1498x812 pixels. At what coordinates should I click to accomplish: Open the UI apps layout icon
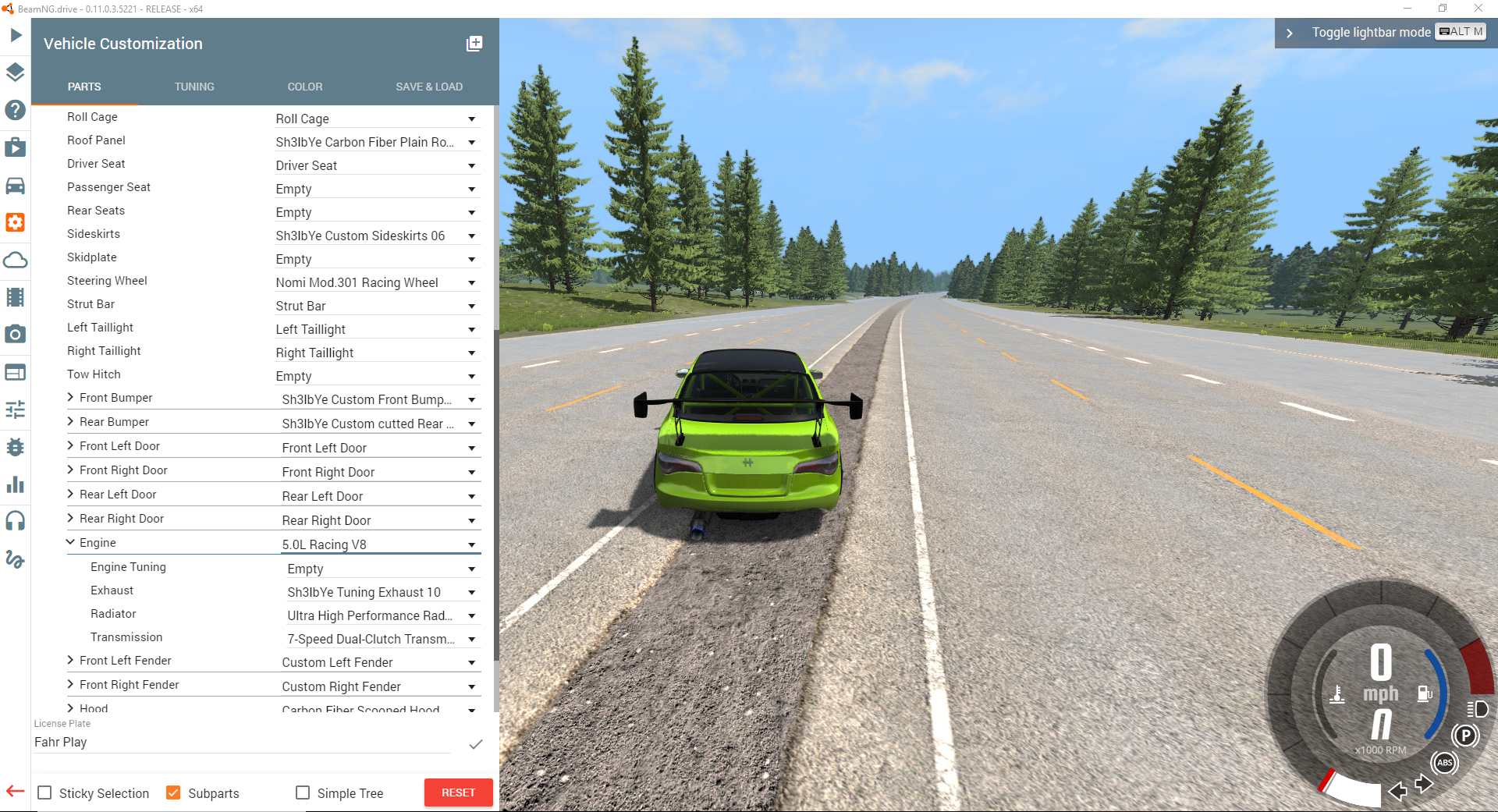point(16,372)
